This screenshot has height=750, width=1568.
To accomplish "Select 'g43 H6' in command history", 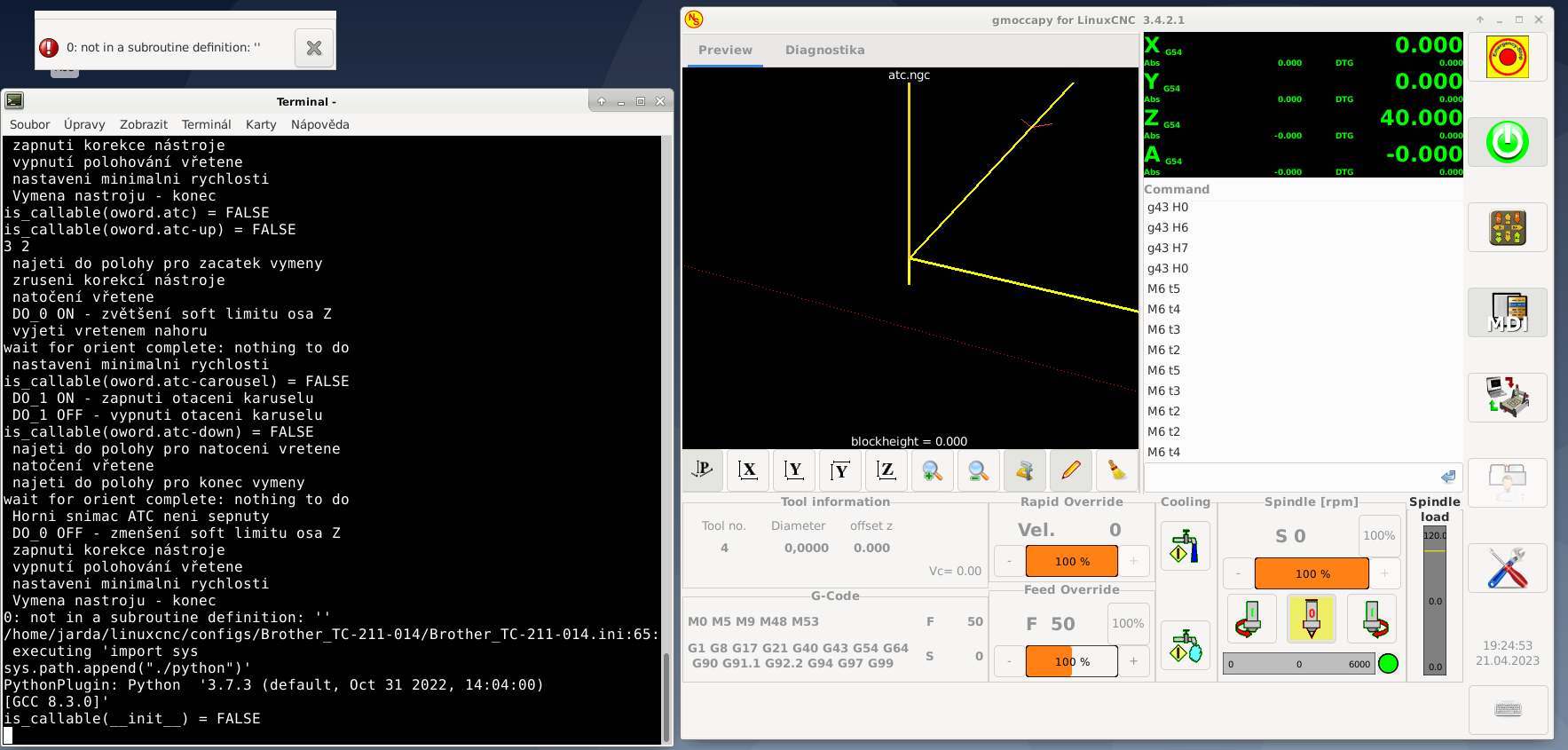I will click(x=1168, y=228).
